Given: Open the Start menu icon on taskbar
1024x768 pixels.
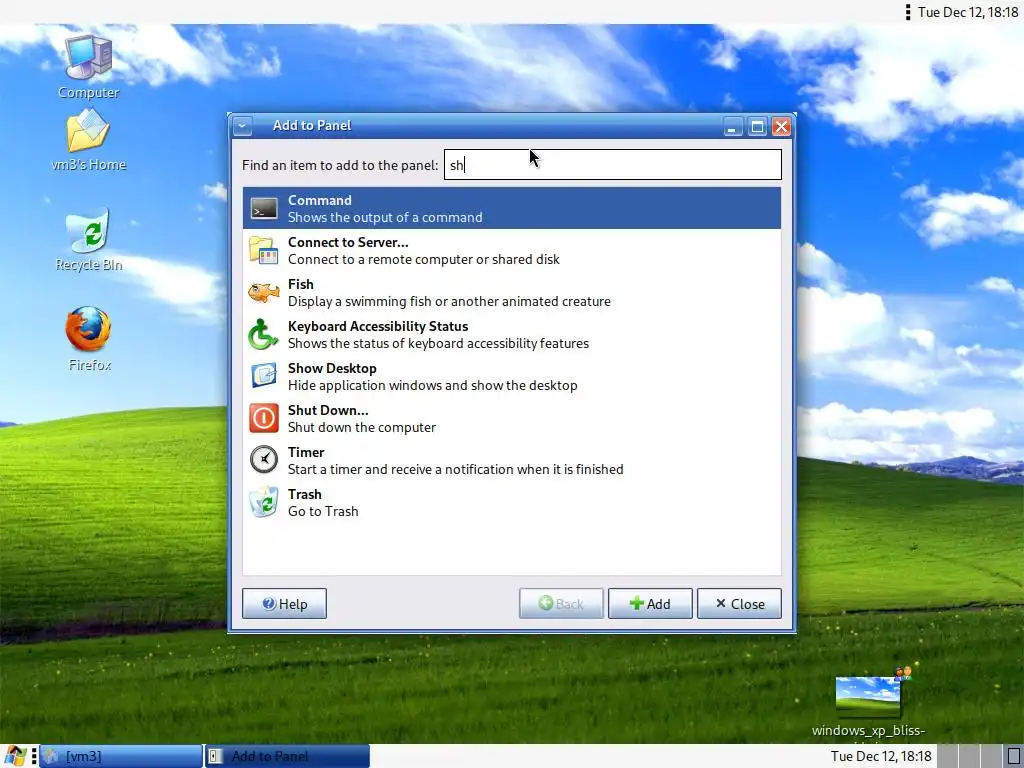Looking at the screenshot, I should click(15, 756).
